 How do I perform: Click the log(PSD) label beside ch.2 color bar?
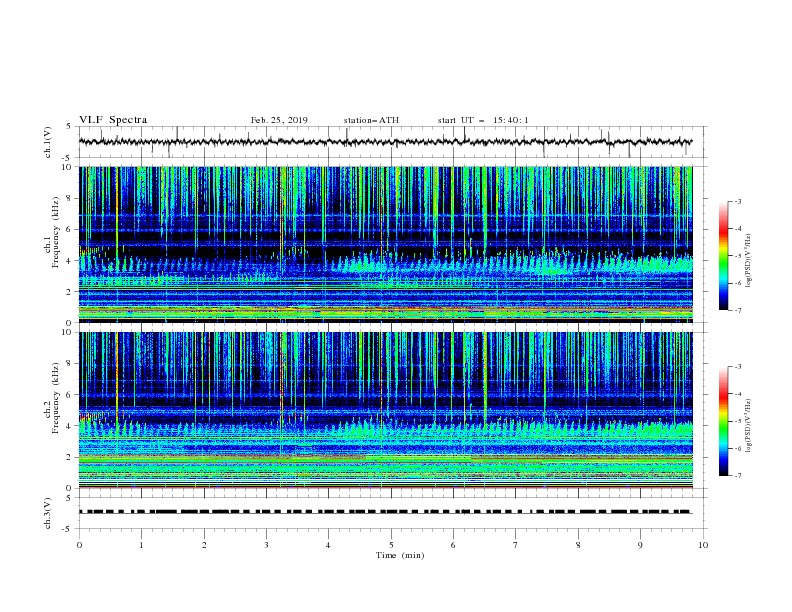[x=749, y=426]
